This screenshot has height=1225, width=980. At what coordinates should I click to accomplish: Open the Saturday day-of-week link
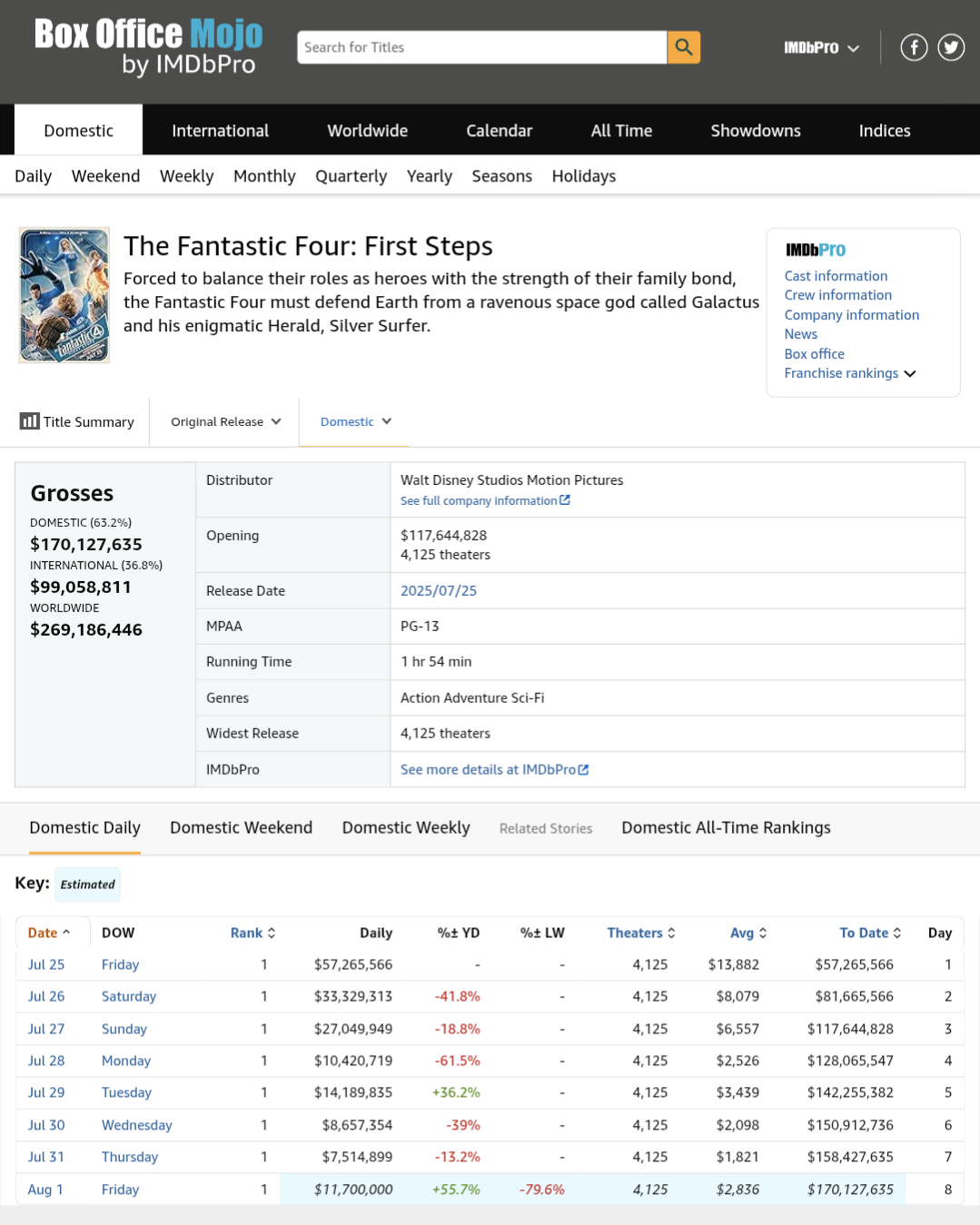coord(129,996)
